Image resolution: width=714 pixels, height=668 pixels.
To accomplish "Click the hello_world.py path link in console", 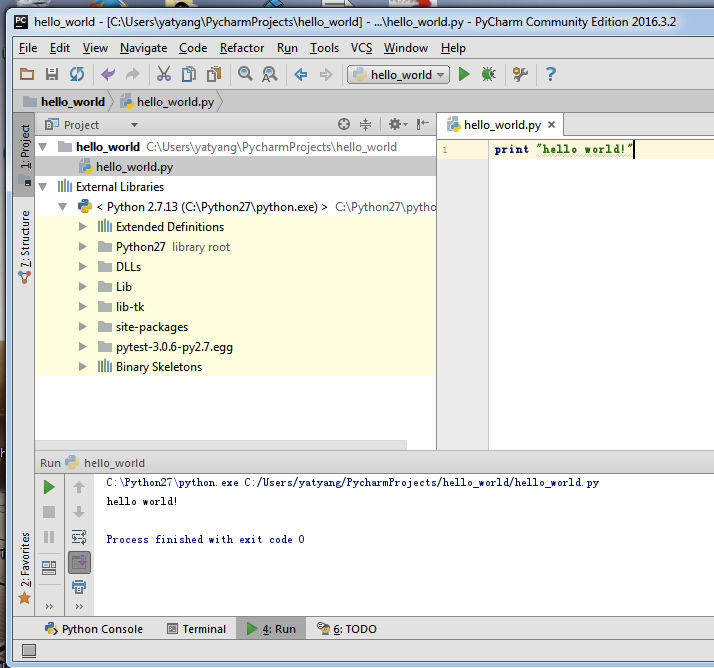I will coord(422,482).
